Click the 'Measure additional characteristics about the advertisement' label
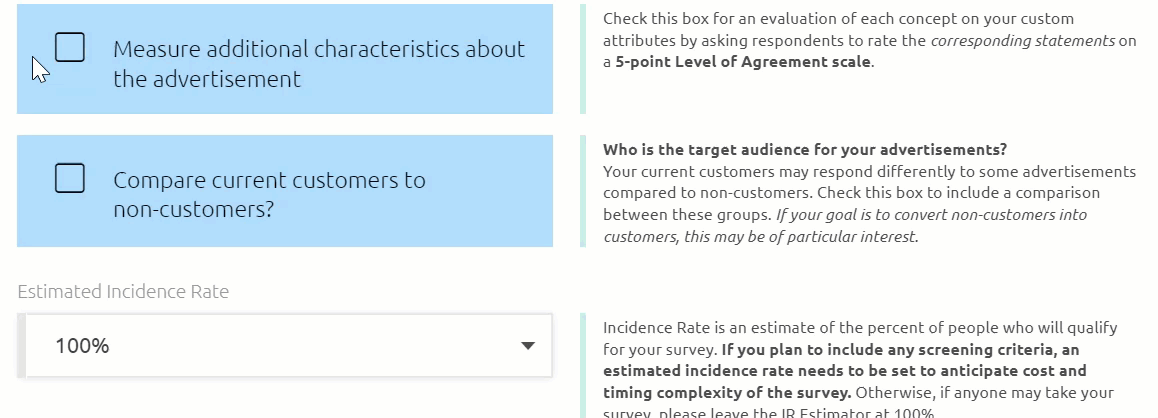This screenshot has width=1158, height=418. (x=319, y=64)
